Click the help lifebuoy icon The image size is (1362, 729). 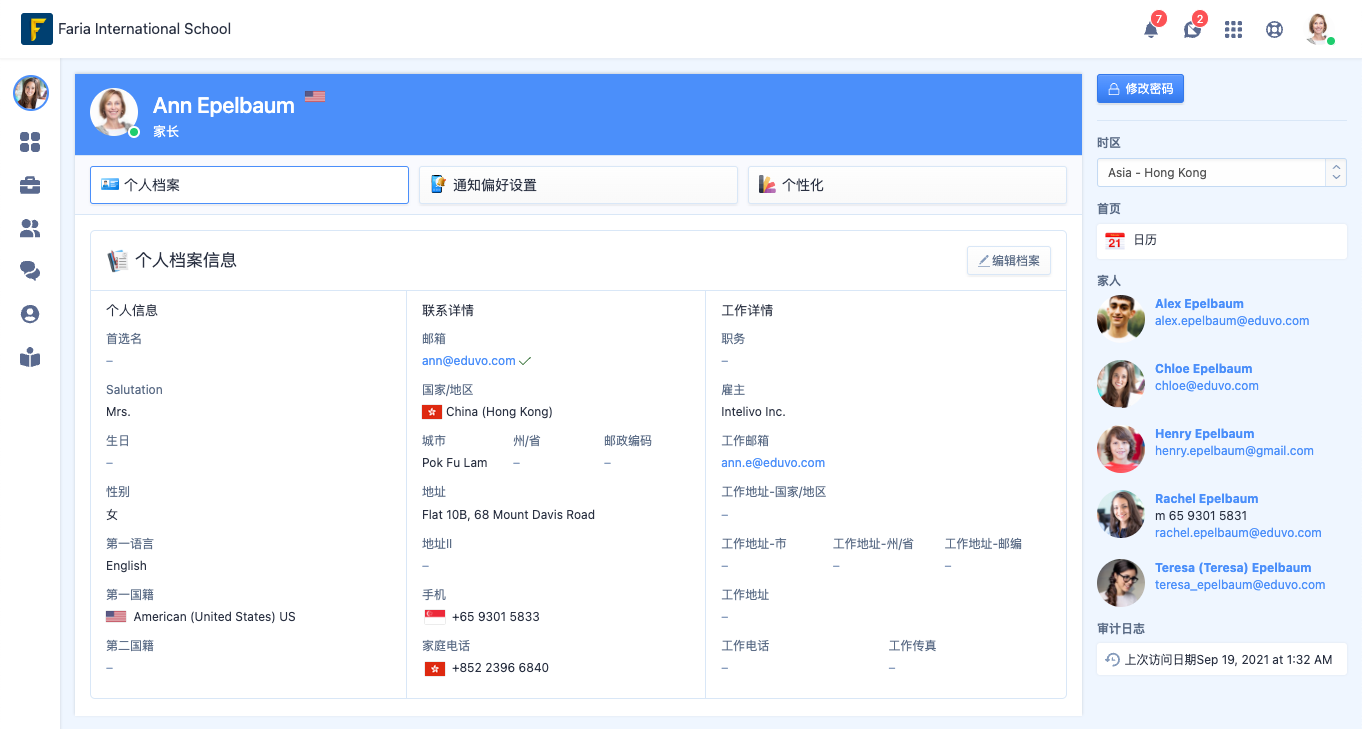coord(1274,30)
